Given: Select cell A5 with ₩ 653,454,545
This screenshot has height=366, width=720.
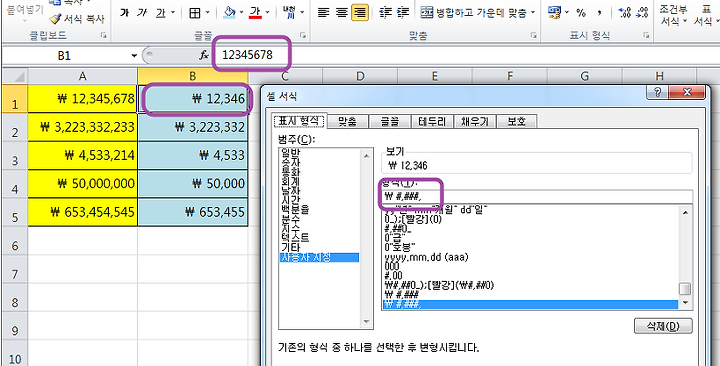Looking at the screenshot, I should tap(83, 212).
